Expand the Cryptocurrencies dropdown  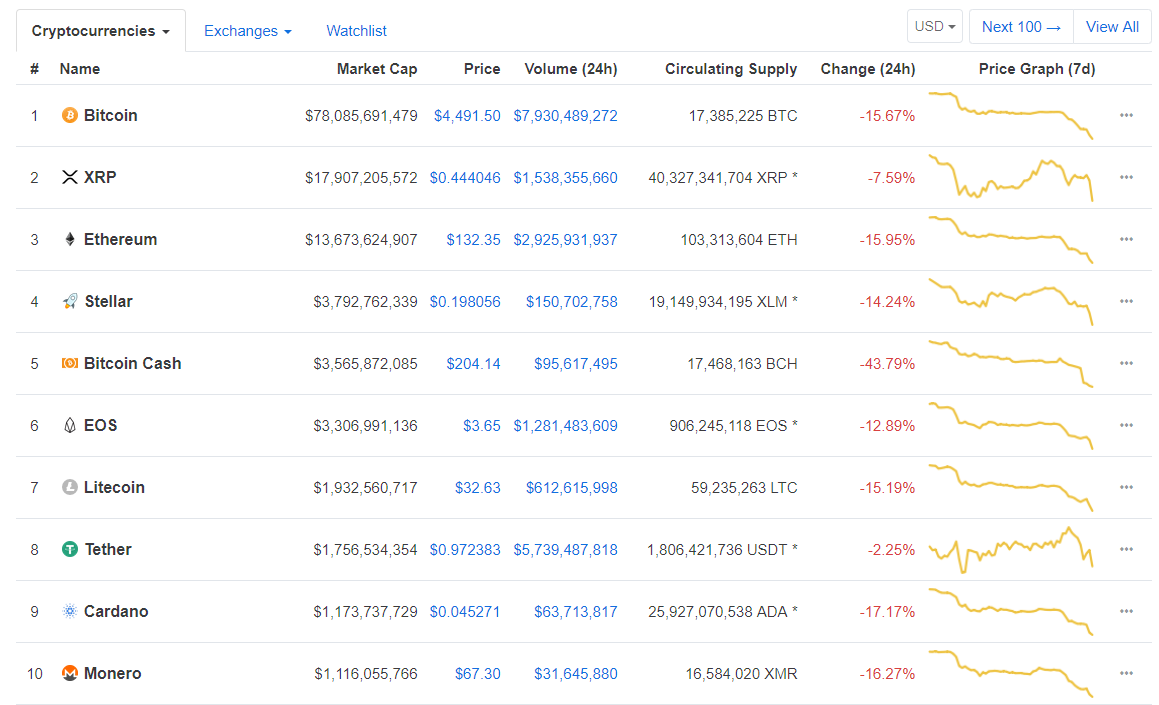point(100,31)
